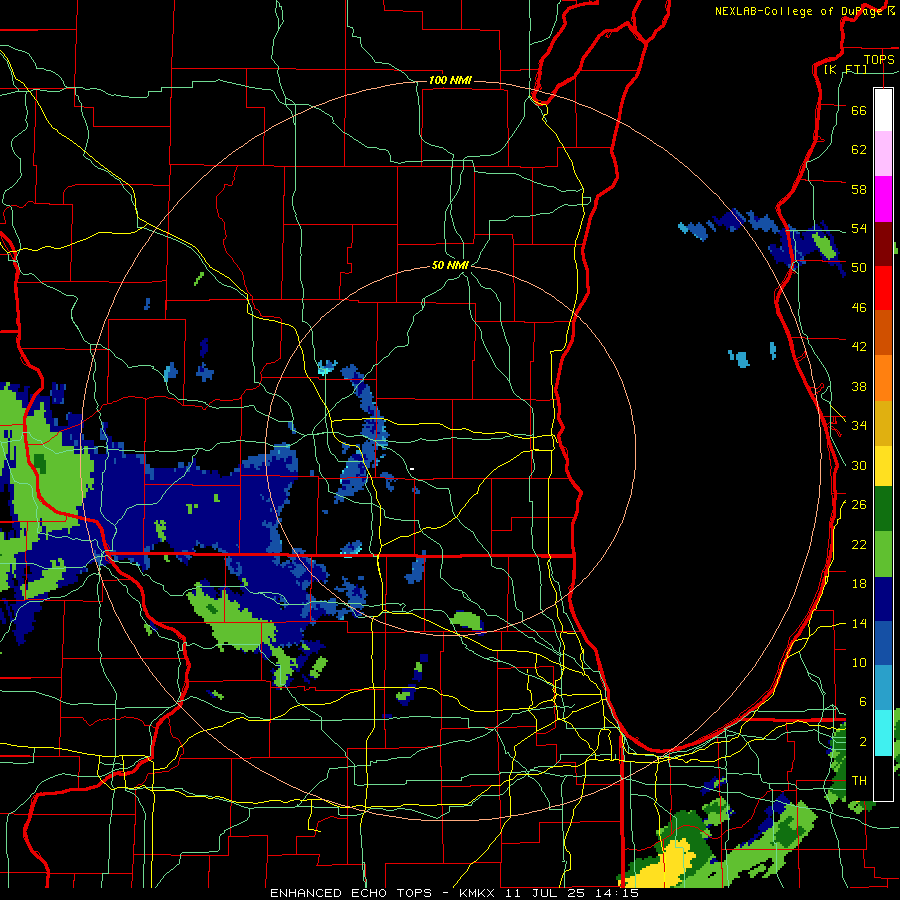This screenshot has height=900, width=900.
Task: Click the 22 label on the color scale
Action: coord(859,545)
